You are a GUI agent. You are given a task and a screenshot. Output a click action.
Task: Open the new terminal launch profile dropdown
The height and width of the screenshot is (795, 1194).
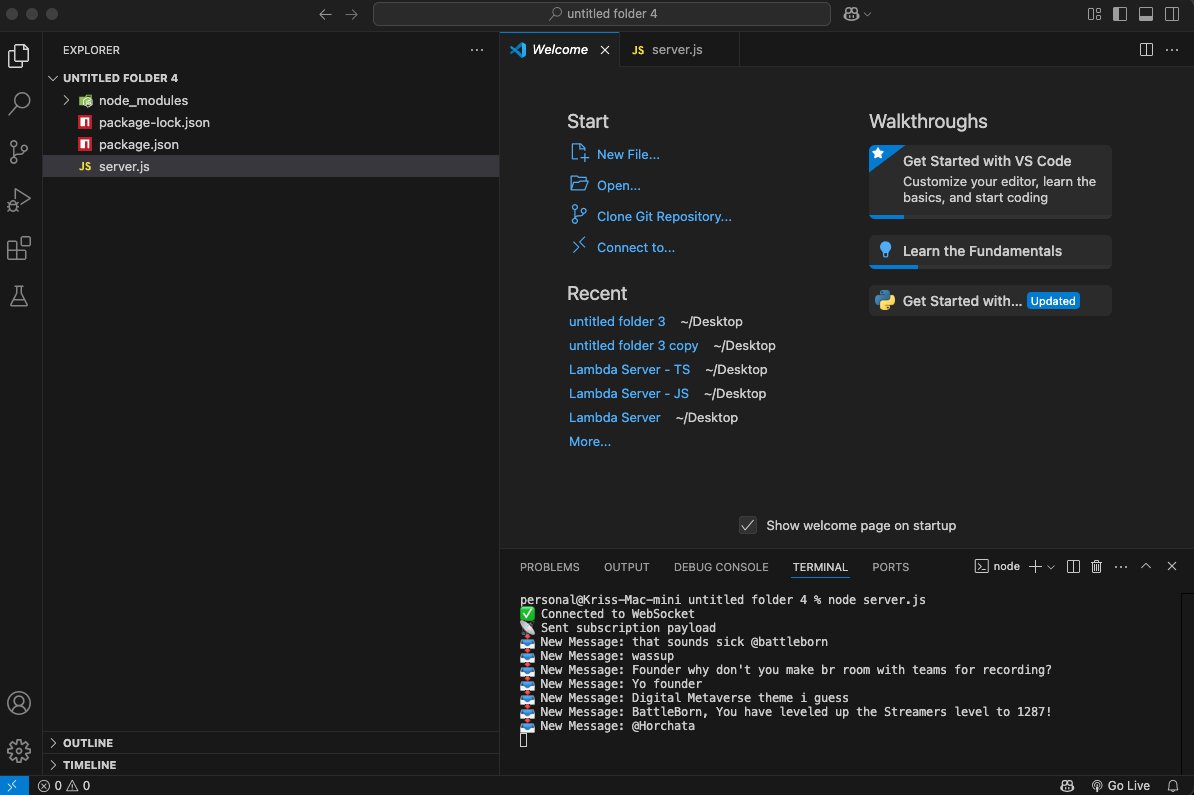[x=1052, y=567]
